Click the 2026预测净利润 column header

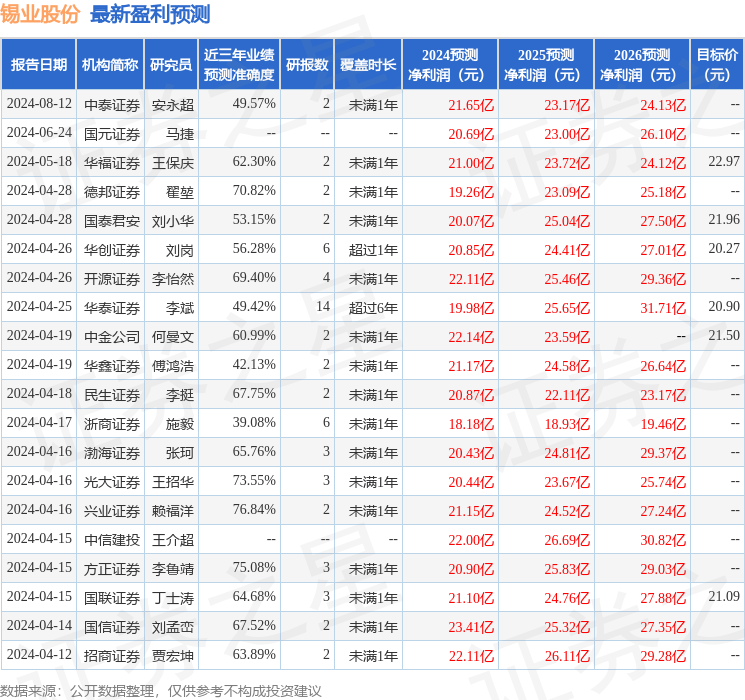click(x=642, y=65)
